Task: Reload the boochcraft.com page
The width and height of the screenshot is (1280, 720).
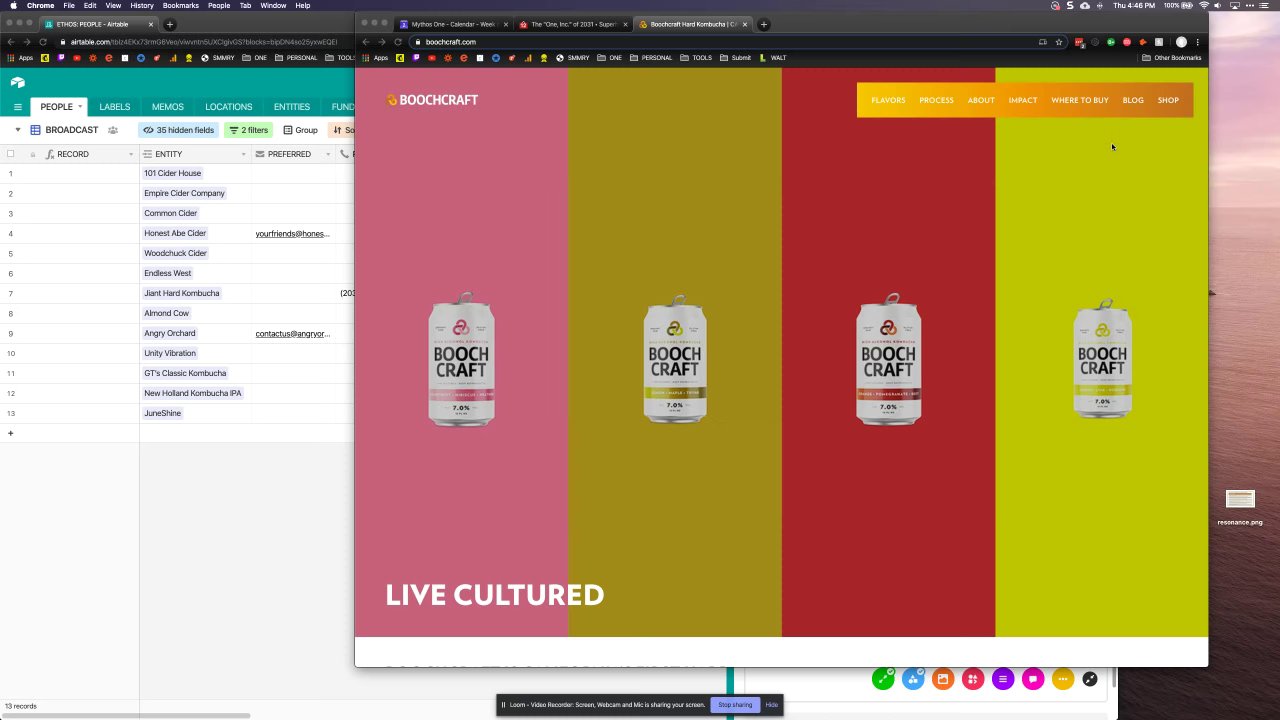Action: coord(398,42)
